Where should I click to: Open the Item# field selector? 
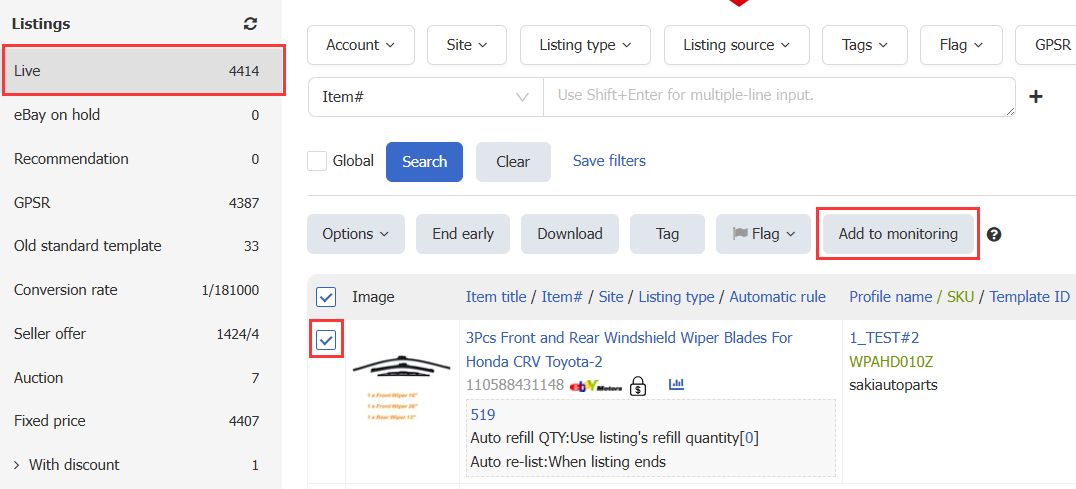[425, 97]
